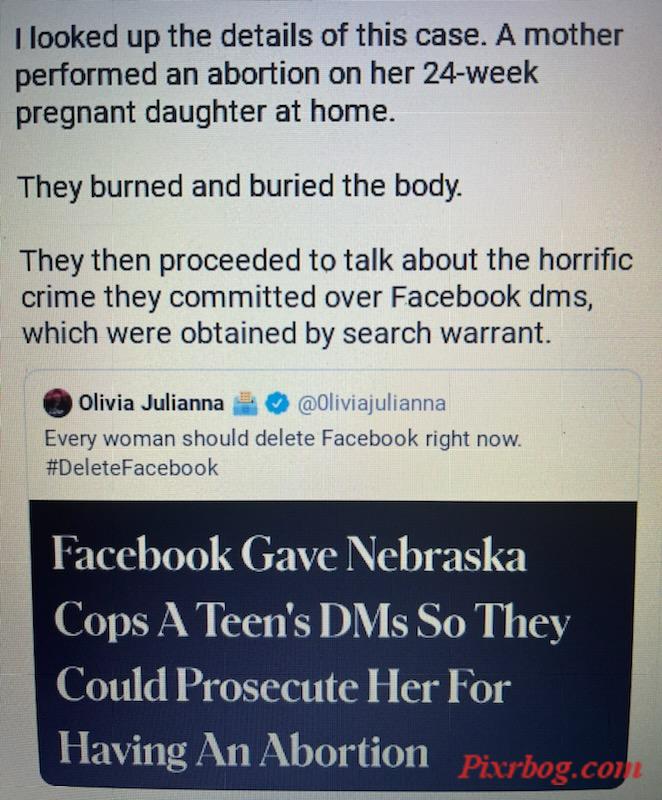Click the red Pixrbog.com watermark
Image resolution: width=662 pixels, height=800 pixels.
click(x=550, y=768)
